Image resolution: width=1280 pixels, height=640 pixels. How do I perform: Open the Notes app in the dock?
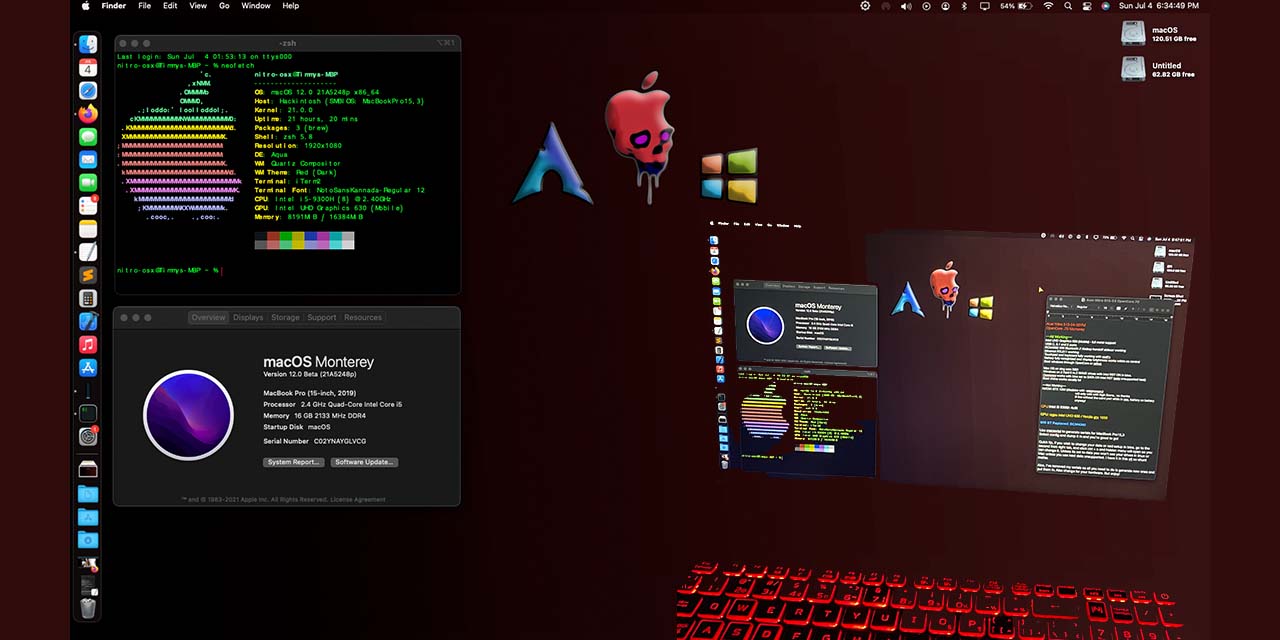point(88,229)
